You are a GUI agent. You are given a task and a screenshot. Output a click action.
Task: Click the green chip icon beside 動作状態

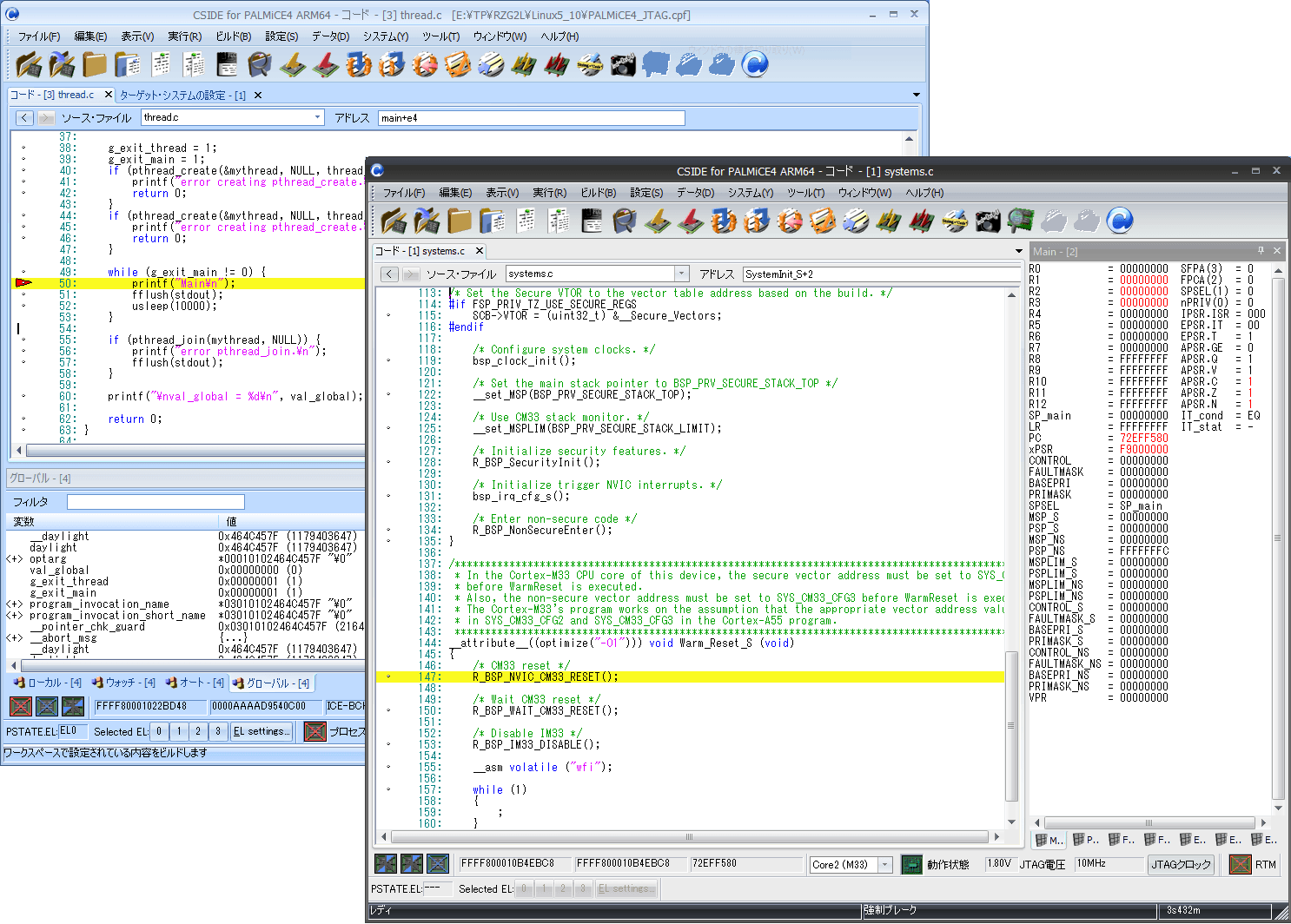(x=911, y=864)
